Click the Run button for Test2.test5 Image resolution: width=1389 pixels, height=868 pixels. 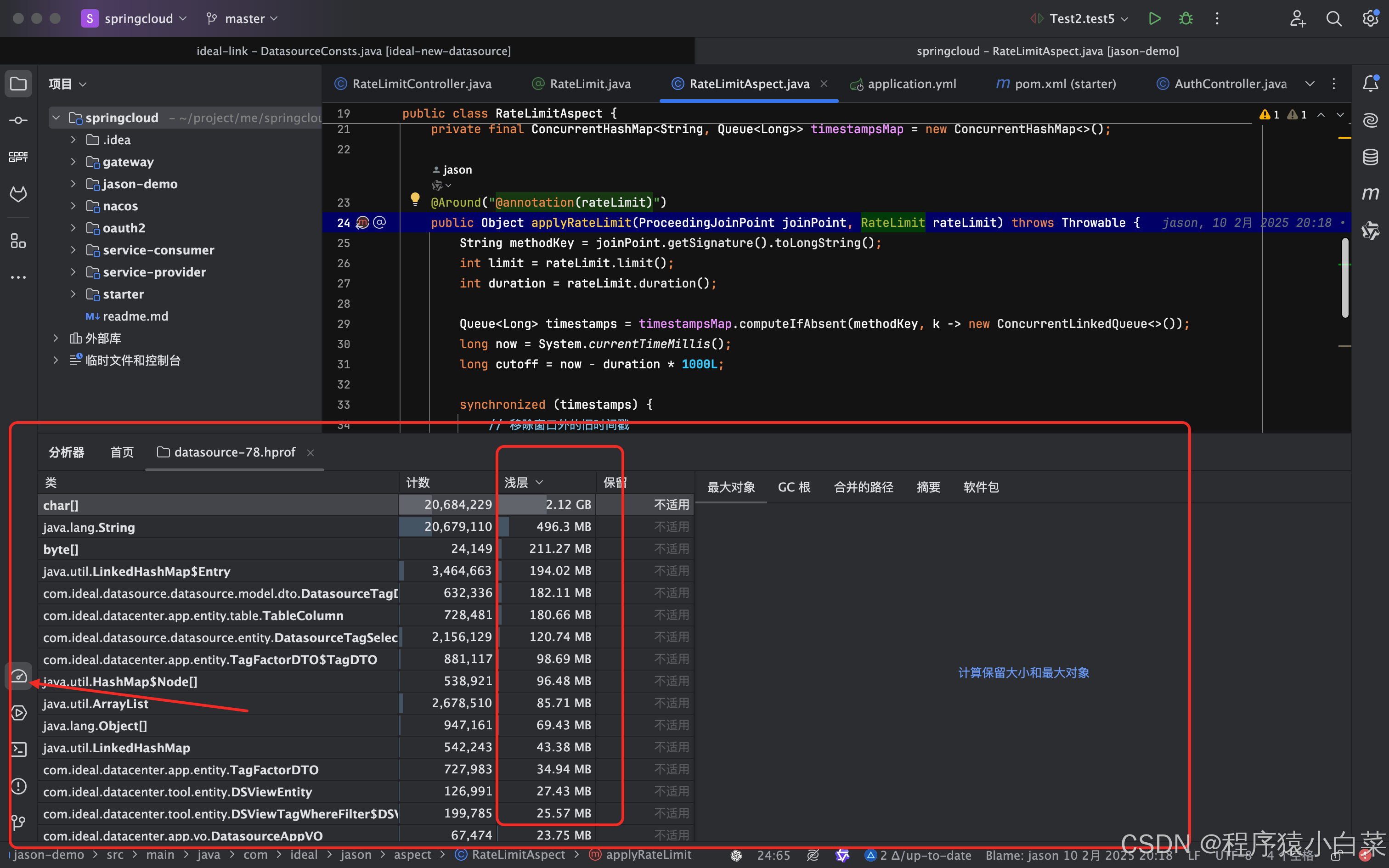tap(1154, 18)
